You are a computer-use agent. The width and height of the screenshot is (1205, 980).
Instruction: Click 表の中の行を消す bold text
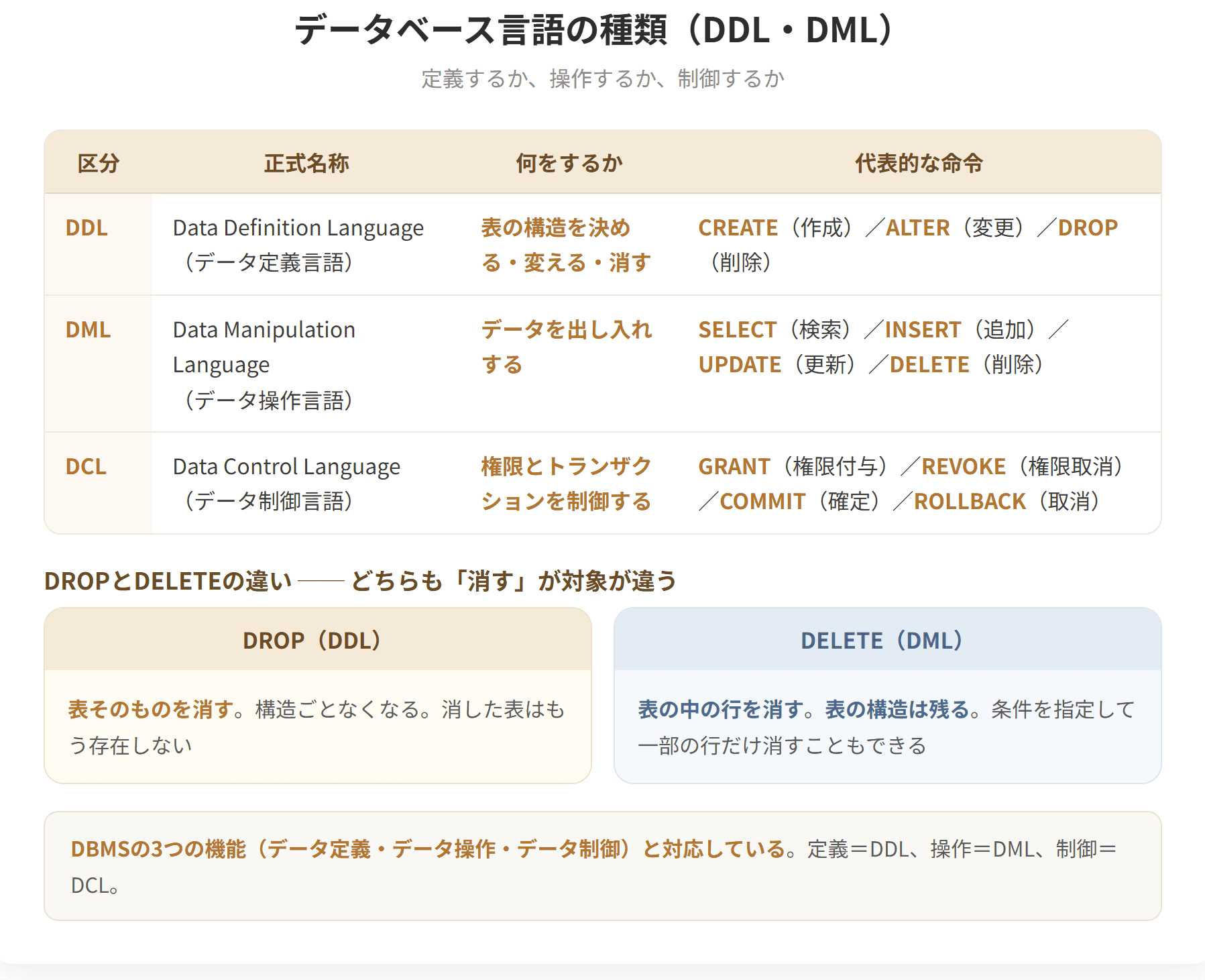click(x=721, y=709)
